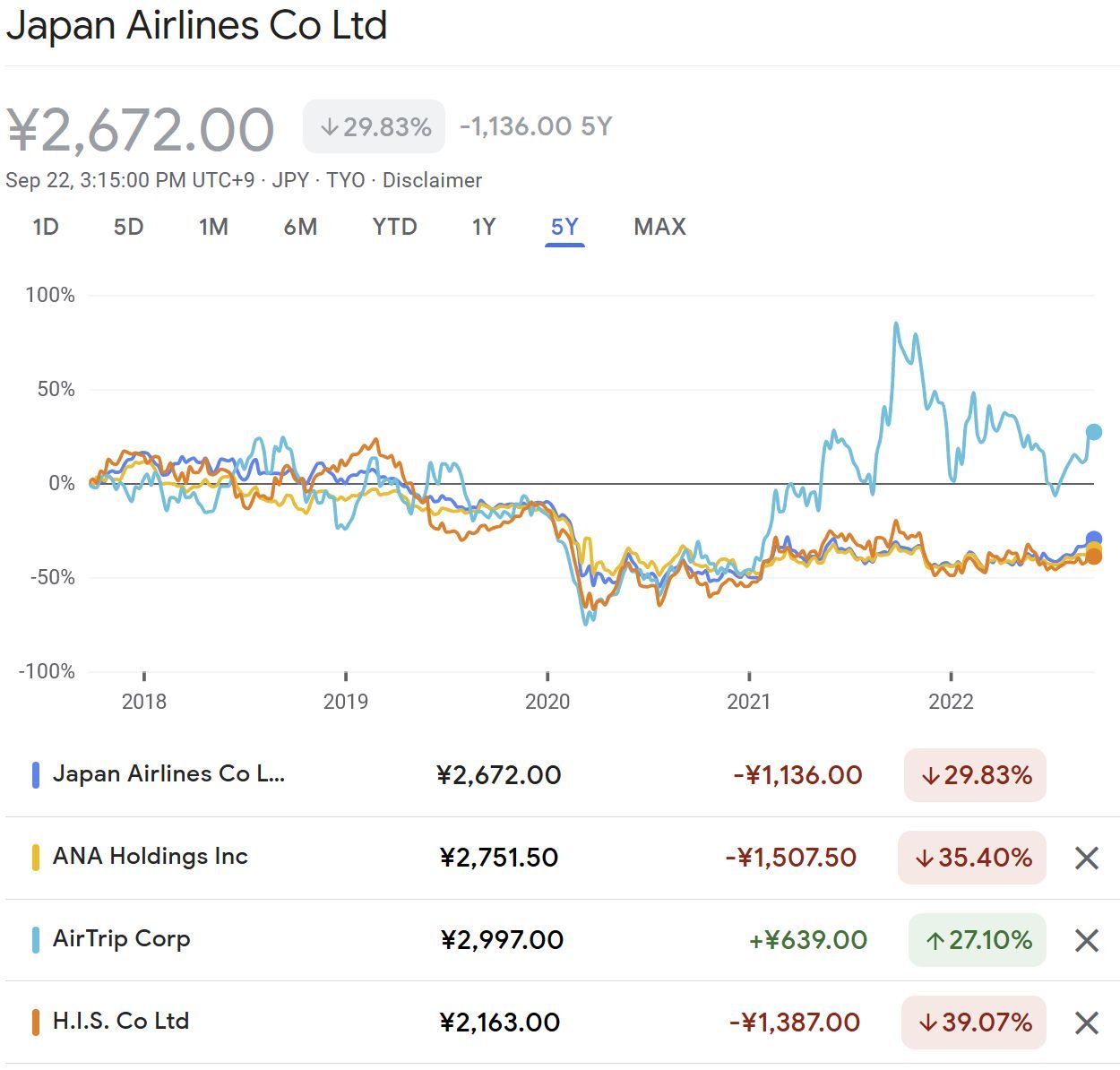1120x1070 pixels.
Task: Open H.I.S. Co Ltd stock entry
Action: click(121, 1022)
